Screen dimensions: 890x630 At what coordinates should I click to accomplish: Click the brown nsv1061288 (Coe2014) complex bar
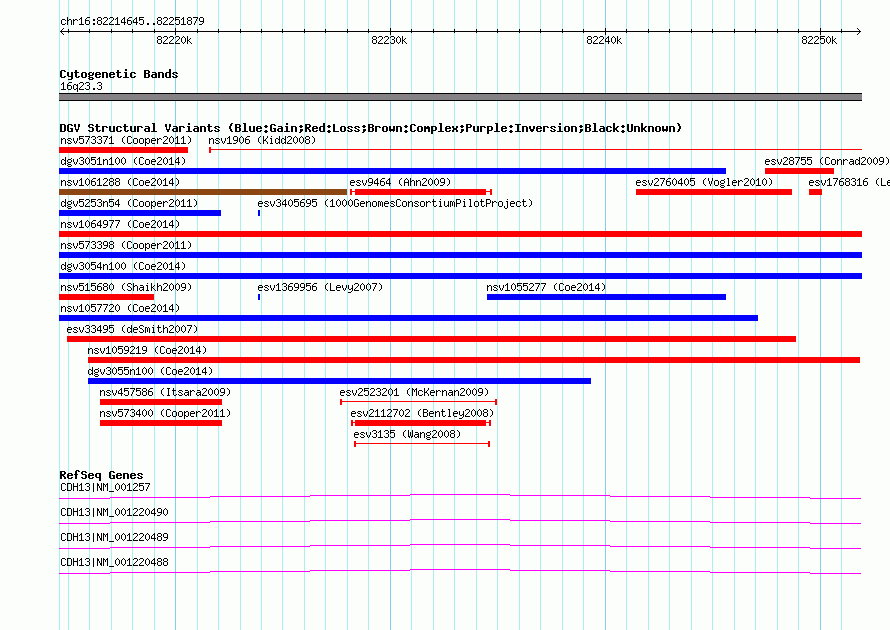tap(203, 192)
